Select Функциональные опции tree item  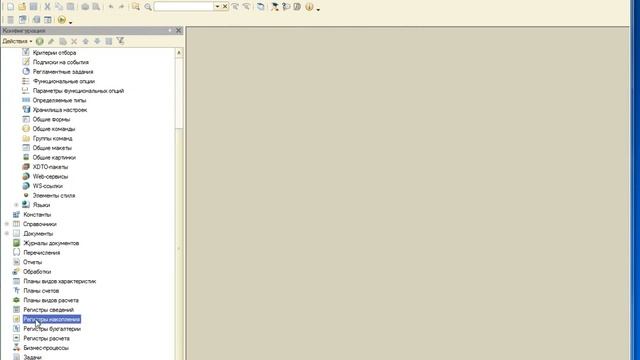64,81
